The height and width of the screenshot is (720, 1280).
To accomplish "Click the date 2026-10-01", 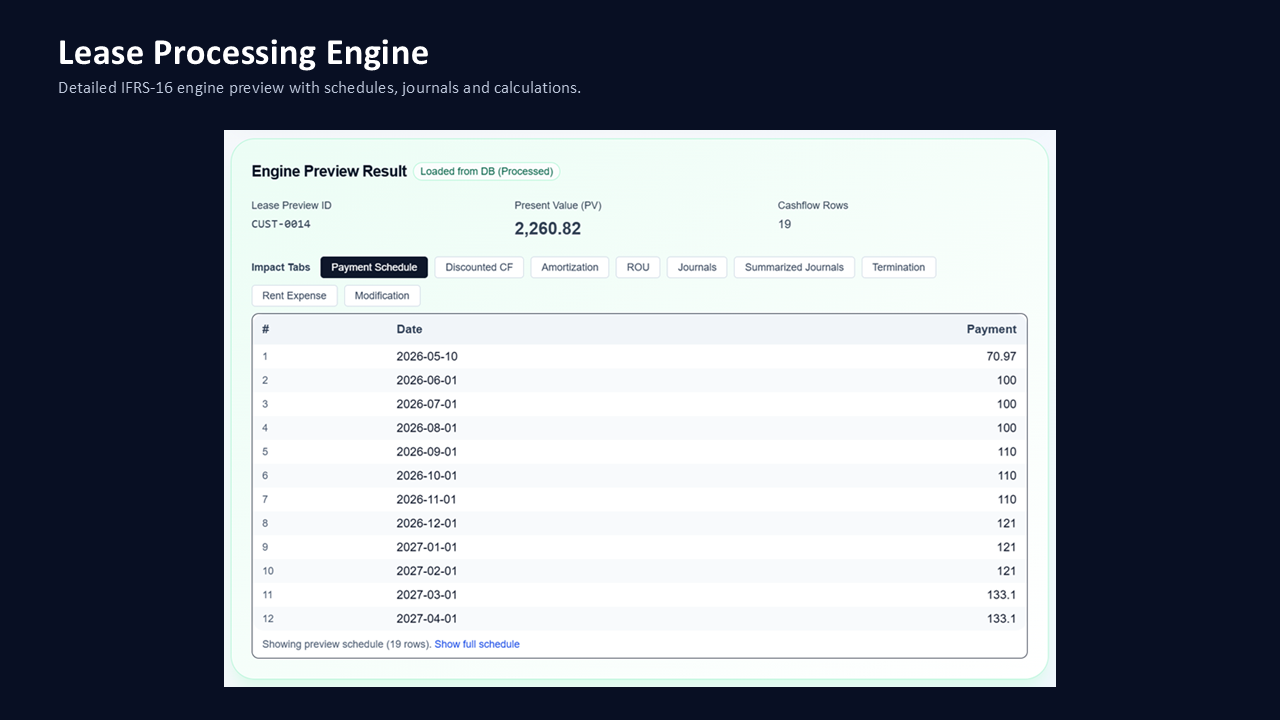I will click(x=427, y=476).
